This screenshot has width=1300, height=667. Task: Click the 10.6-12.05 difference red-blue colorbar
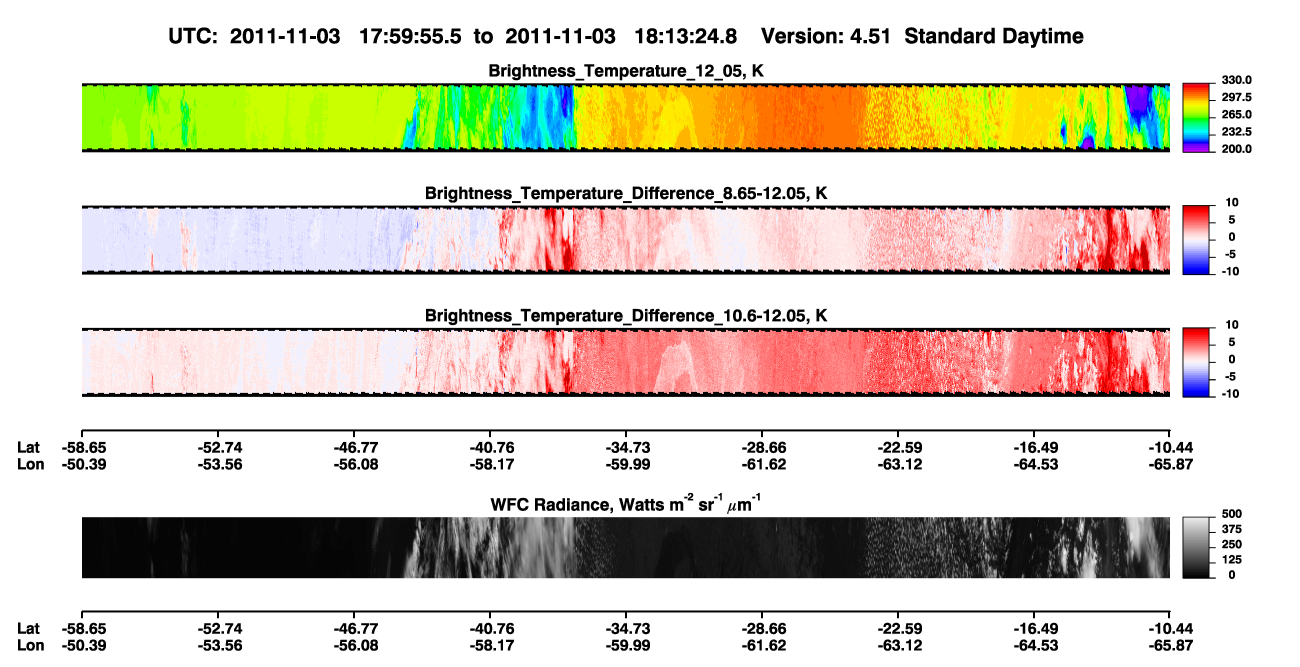pos(1197,360)
